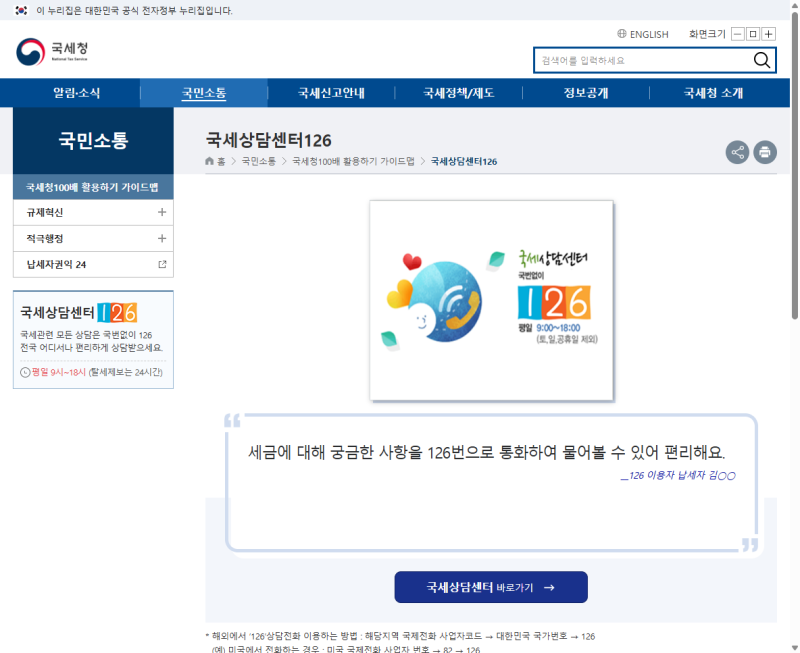The height and width of the screenshot is (653, 800).
Task: Click 국세청100배 활용하기 가이드맵 breadcrumb
Action: [x=353, y=161]
